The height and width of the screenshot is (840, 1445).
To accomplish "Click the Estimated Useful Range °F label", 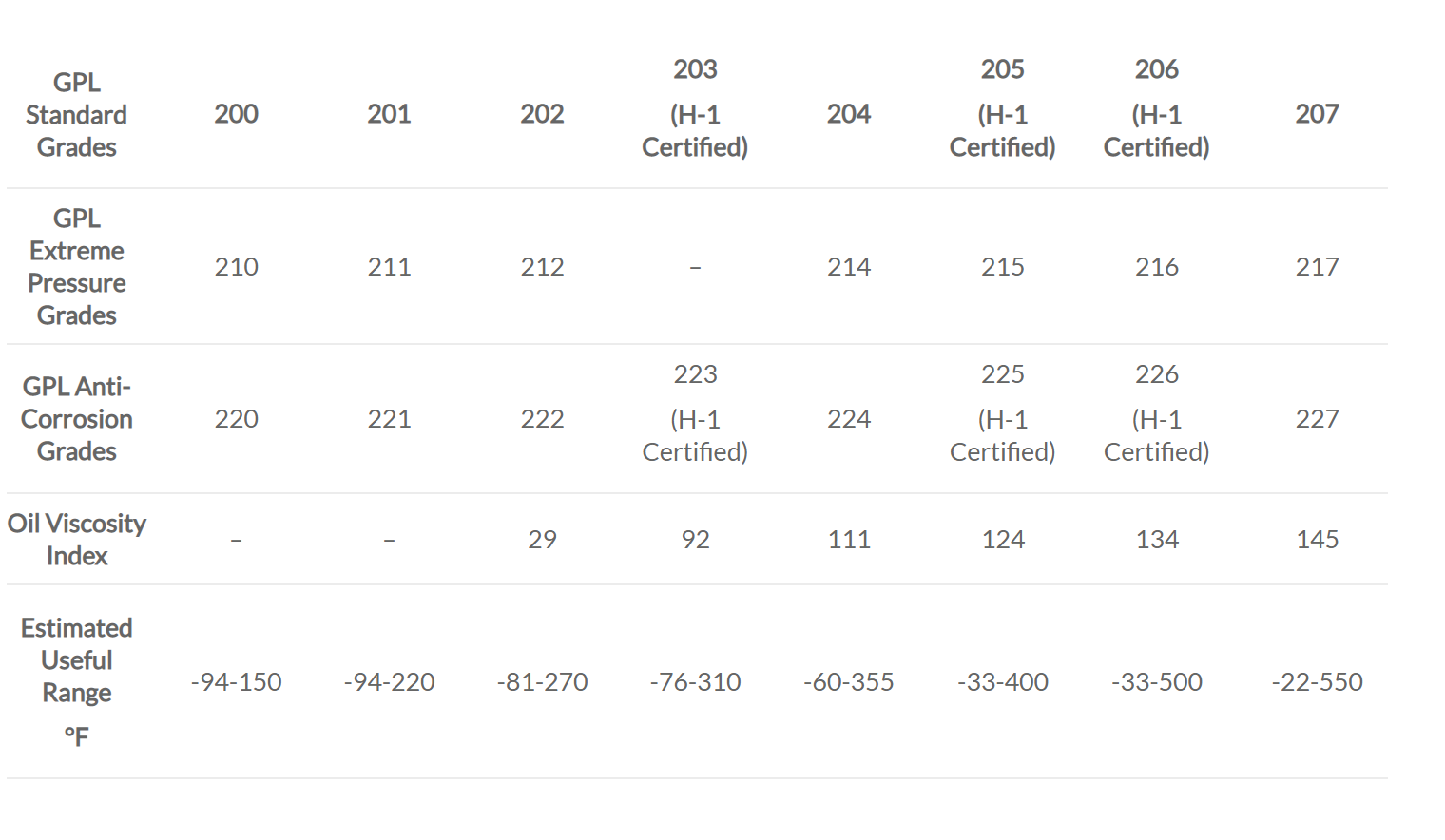I will (76, 681).
